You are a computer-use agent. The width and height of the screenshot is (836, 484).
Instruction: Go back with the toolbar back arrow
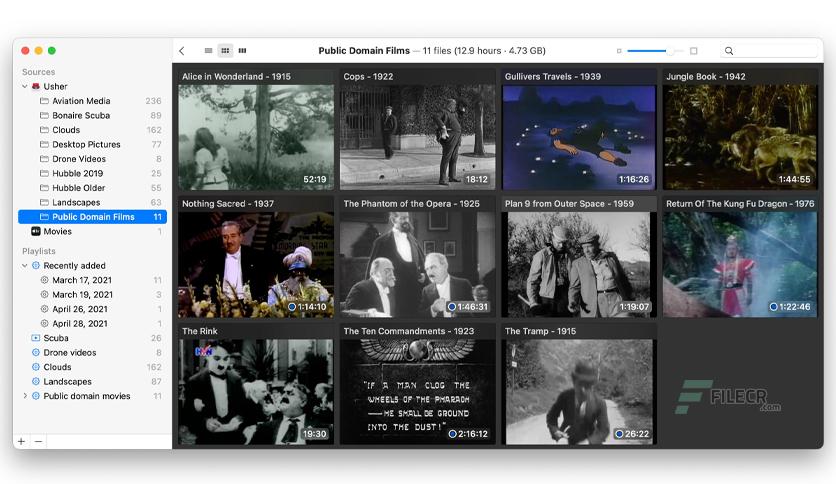pos(182,51)
